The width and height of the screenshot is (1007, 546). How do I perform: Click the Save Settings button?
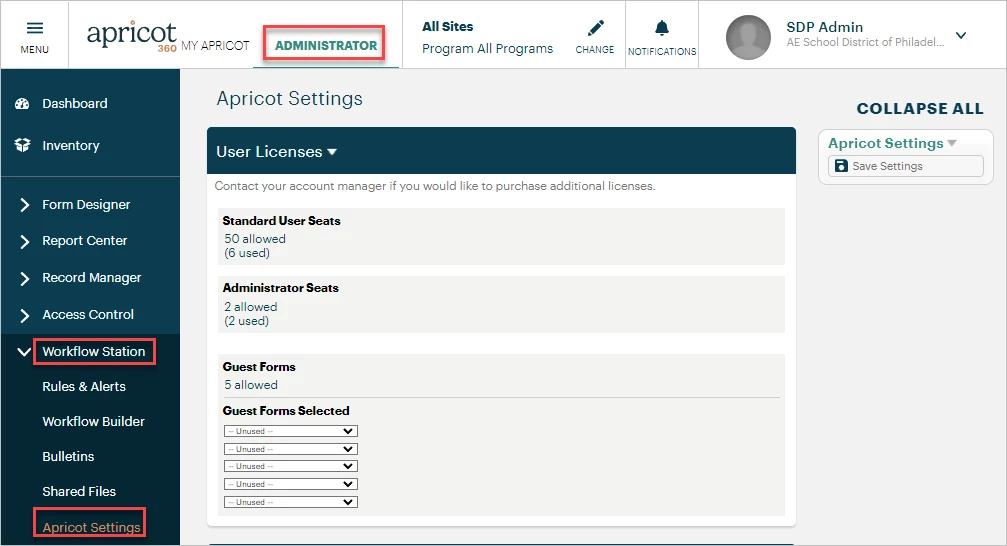(906, 166)
